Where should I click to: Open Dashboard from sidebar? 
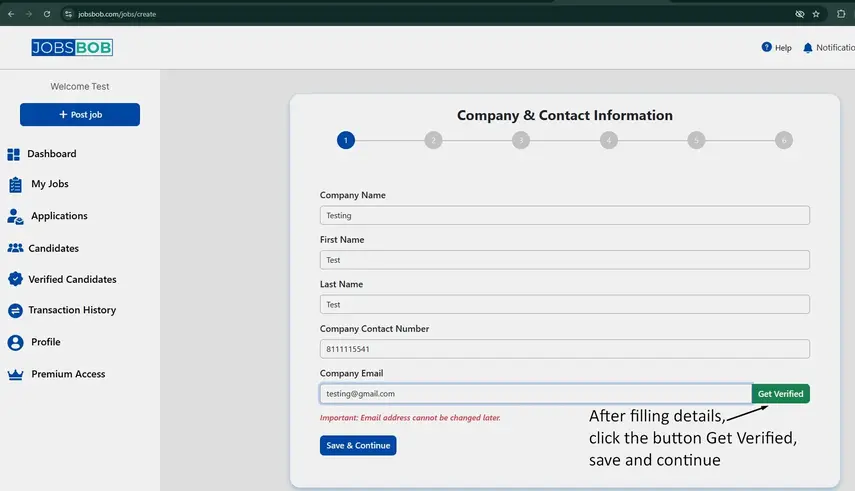52,154
